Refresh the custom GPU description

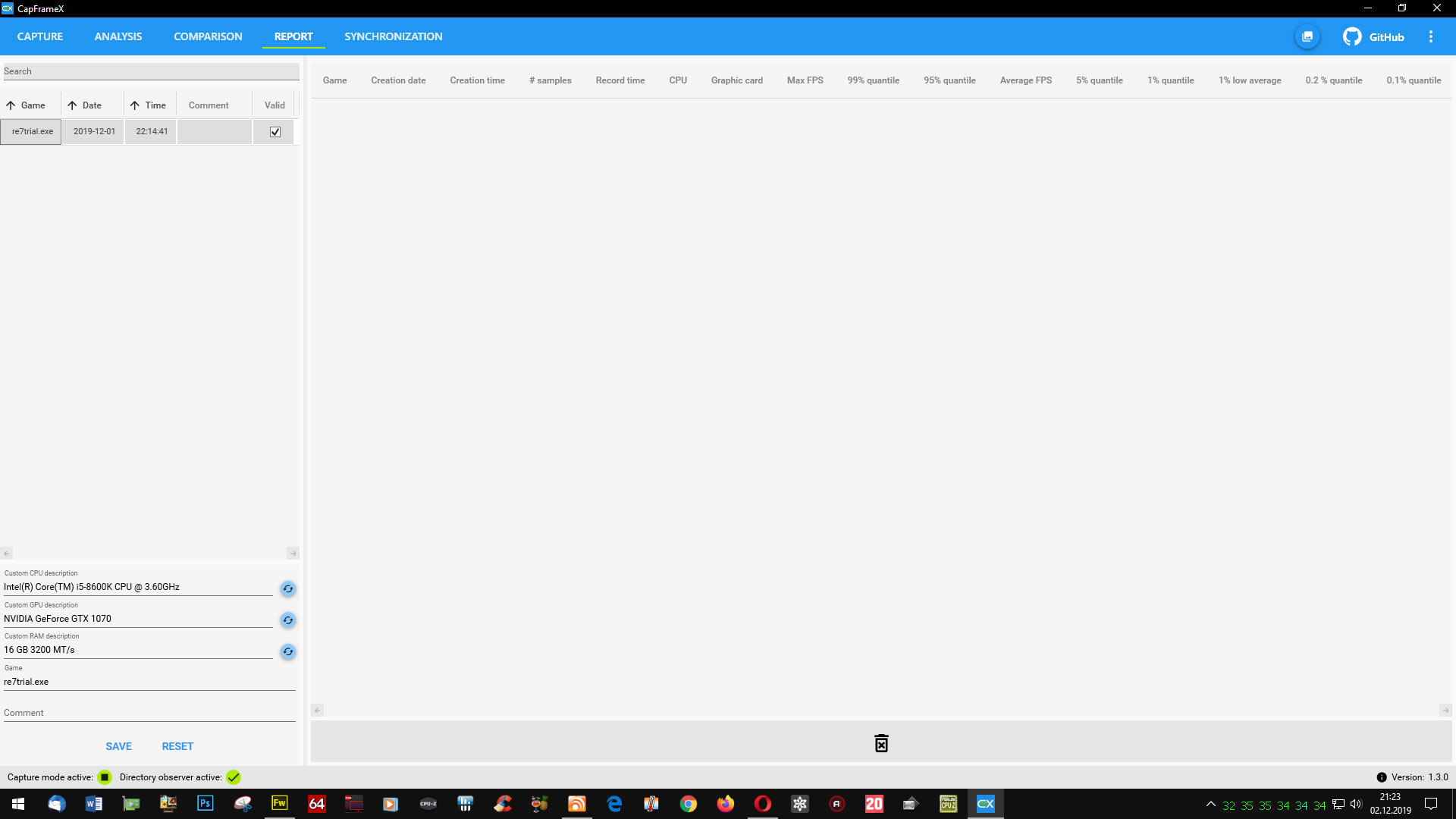(x=288, y=620)
